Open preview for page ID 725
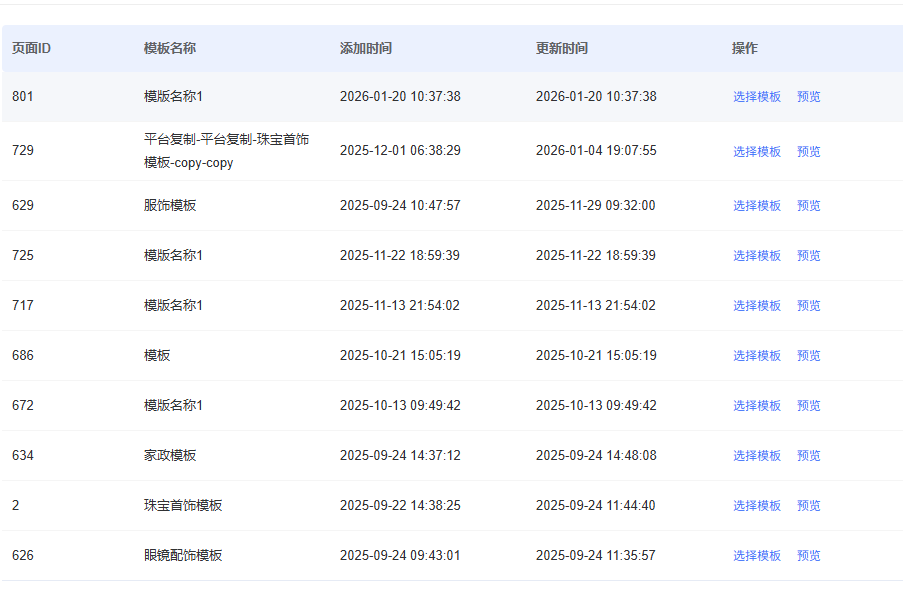903x591 pixels. (808, 256)
